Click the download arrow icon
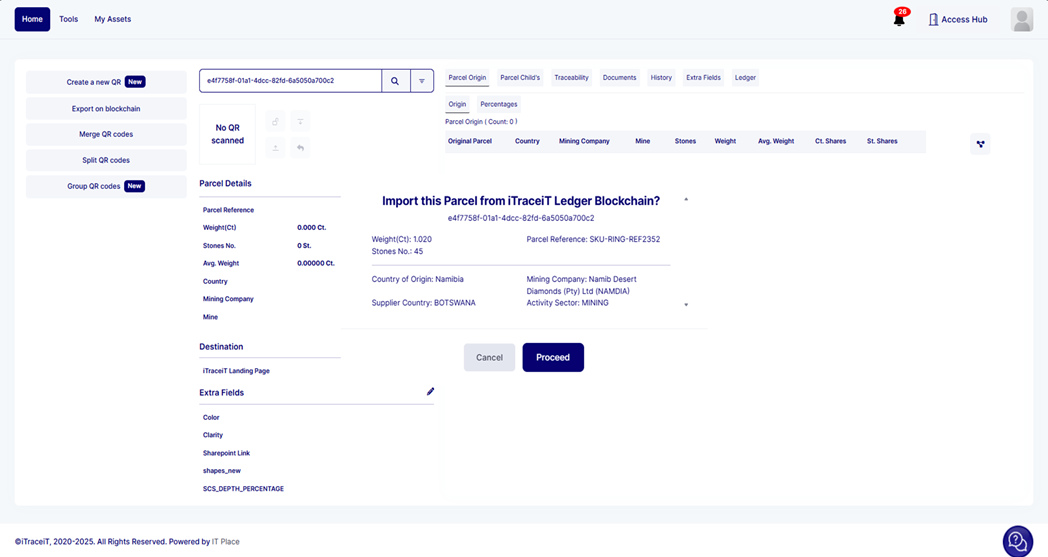Viewport: 1048px width, 557px height. coord(300,122)
